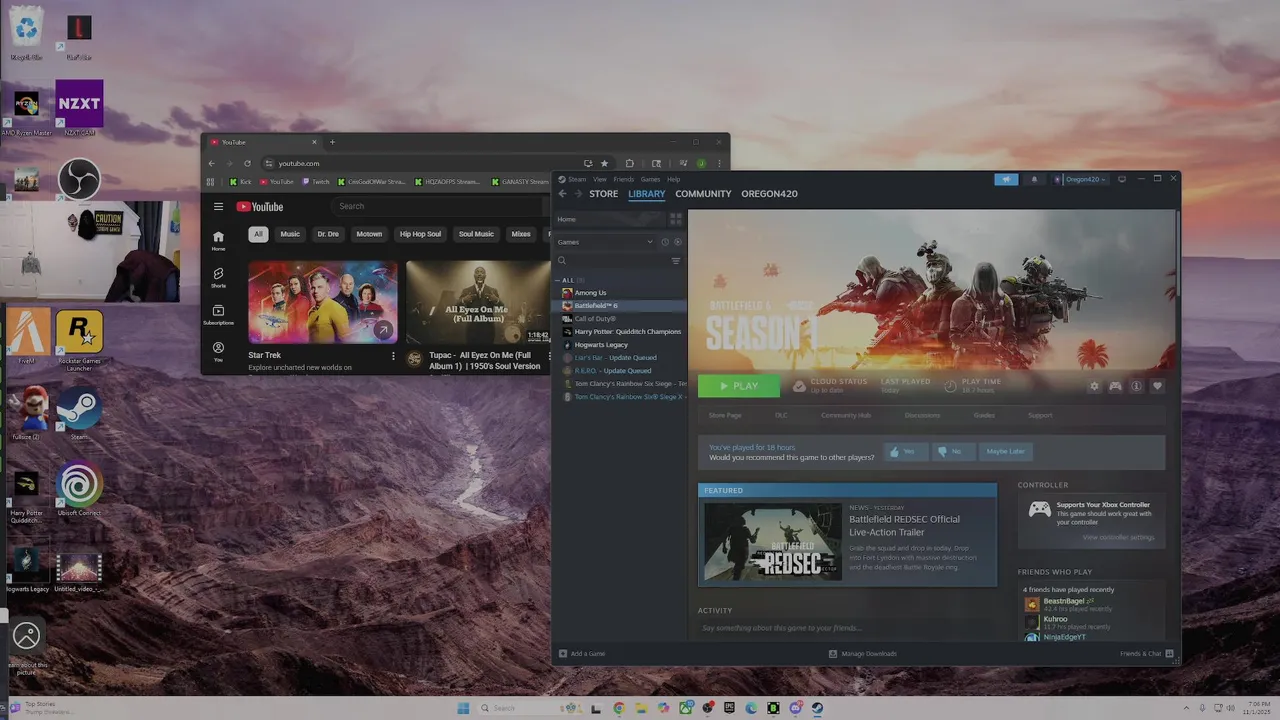Open Battlefield REDSEC trailer thumbnail
The image size is (1280, 720).
click(x=772, y=542)
